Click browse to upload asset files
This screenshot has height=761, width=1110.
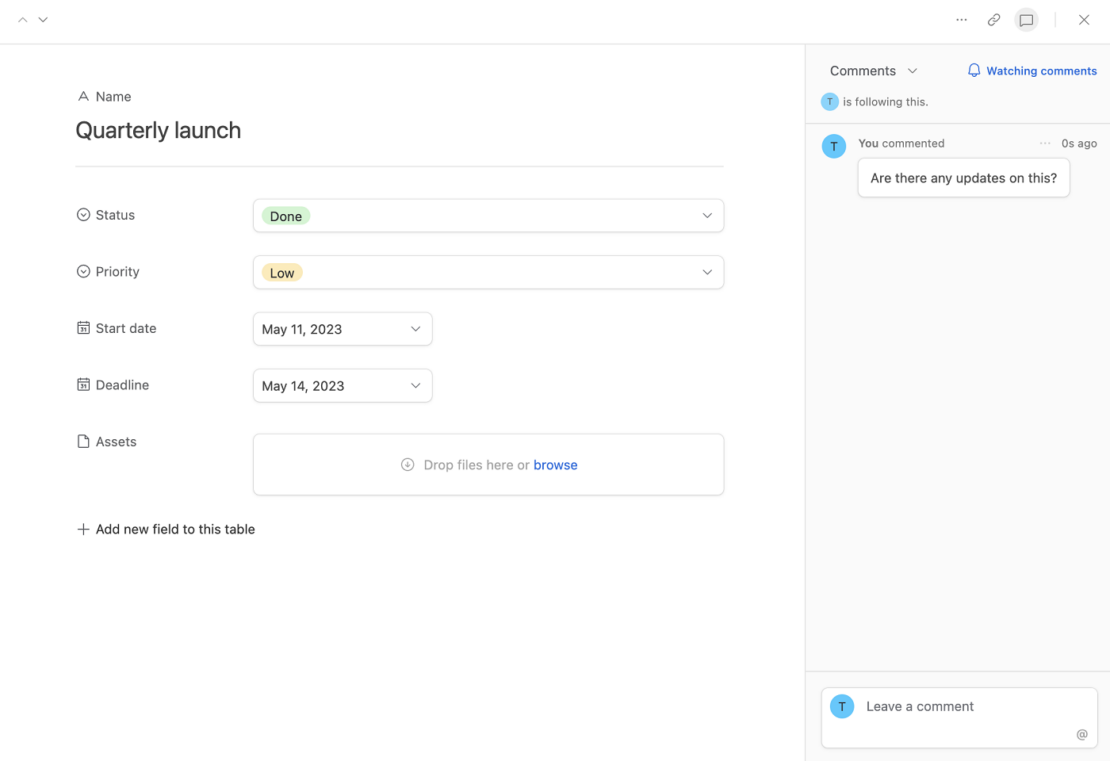coord(555,464)
